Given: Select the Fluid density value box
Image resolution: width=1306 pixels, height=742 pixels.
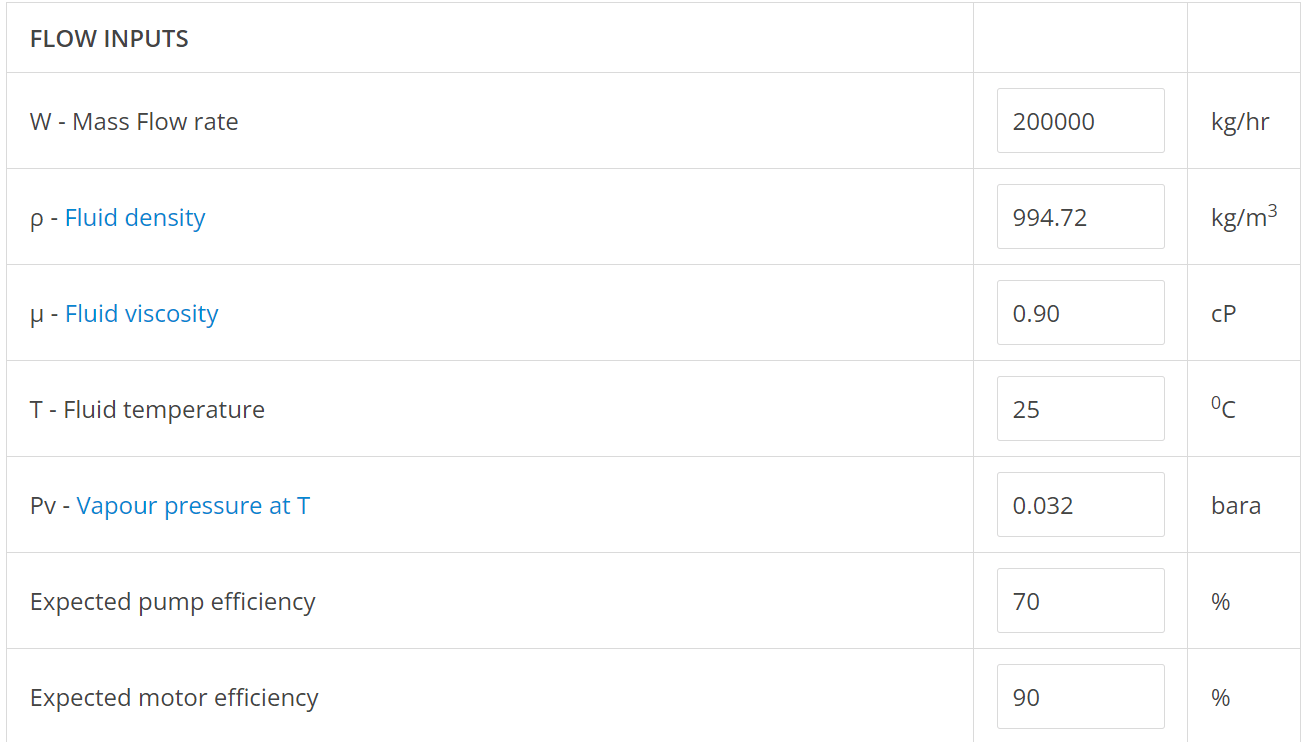Looking at the screenshot, I should pos(1080,217).
